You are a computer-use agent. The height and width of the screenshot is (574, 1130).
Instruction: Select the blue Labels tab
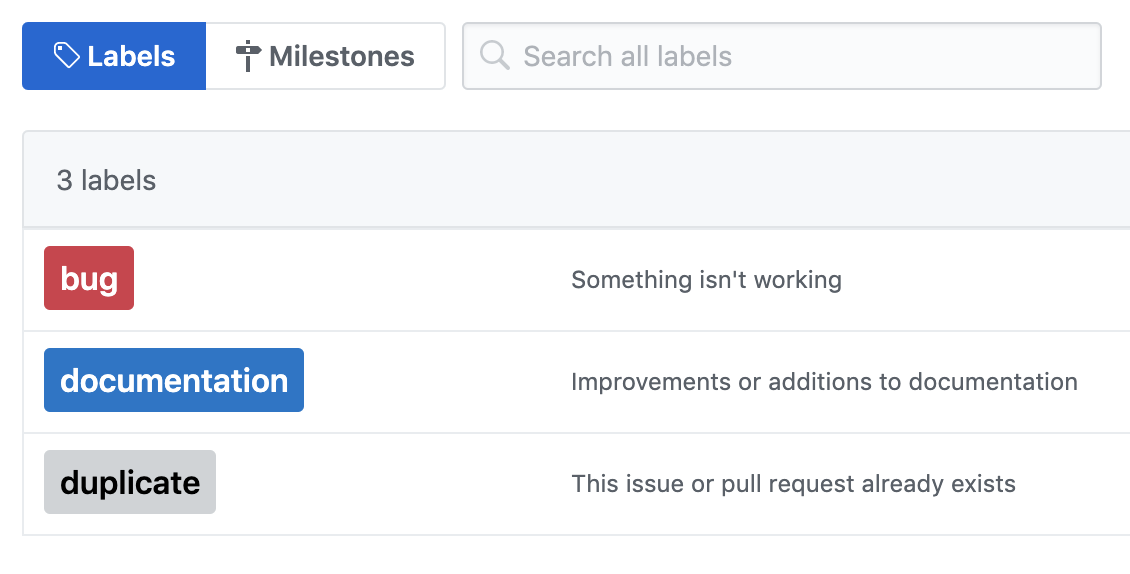coord(114,56)
